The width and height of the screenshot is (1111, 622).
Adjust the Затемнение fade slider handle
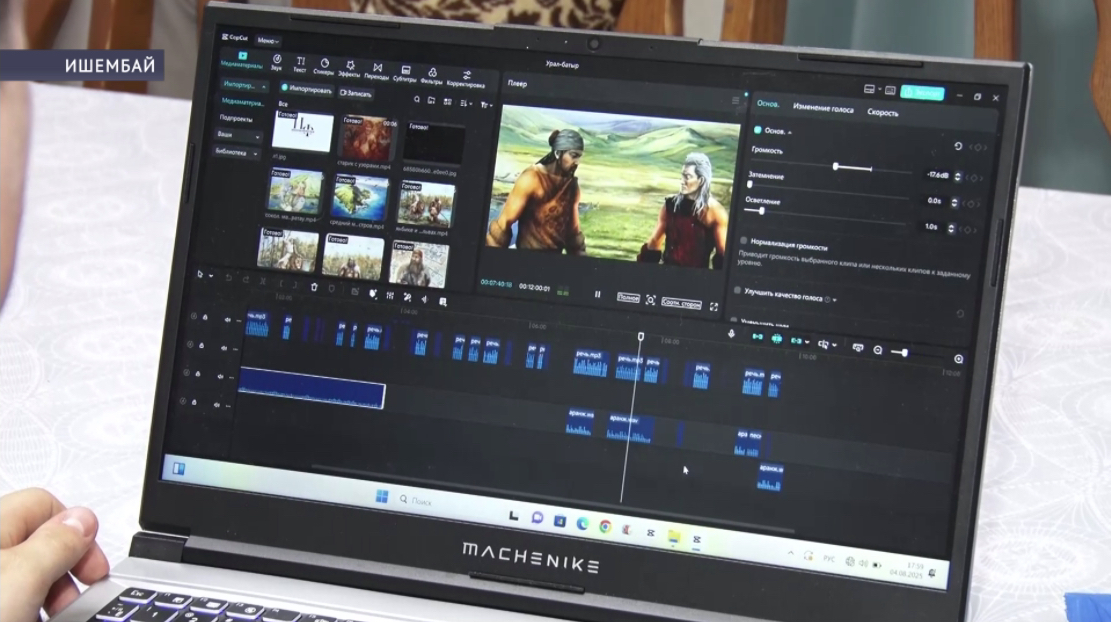pos(750,185)
